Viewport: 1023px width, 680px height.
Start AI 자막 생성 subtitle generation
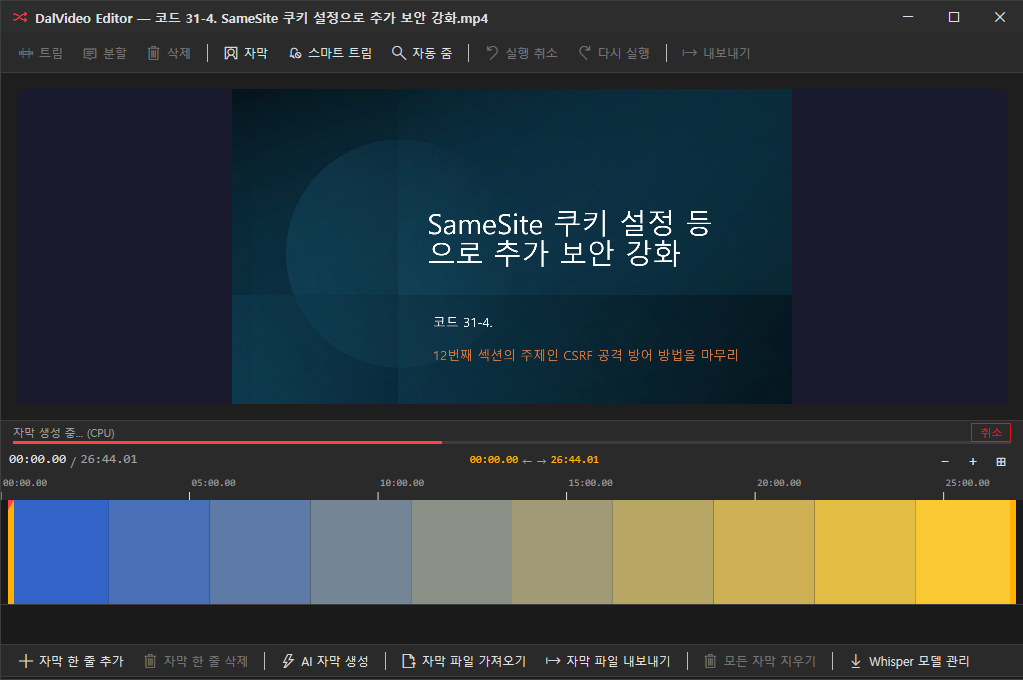click(x=324, y=660)
